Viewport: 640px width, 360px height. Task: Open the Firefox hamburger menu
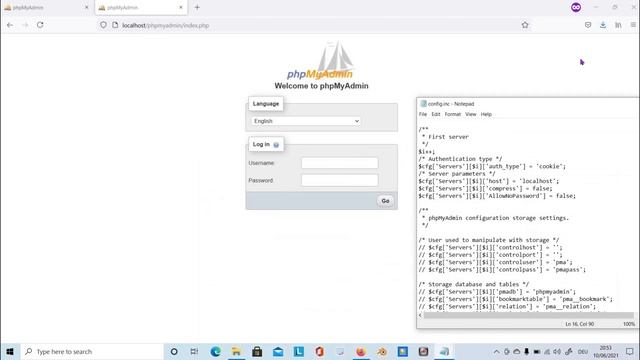[633, 25]
